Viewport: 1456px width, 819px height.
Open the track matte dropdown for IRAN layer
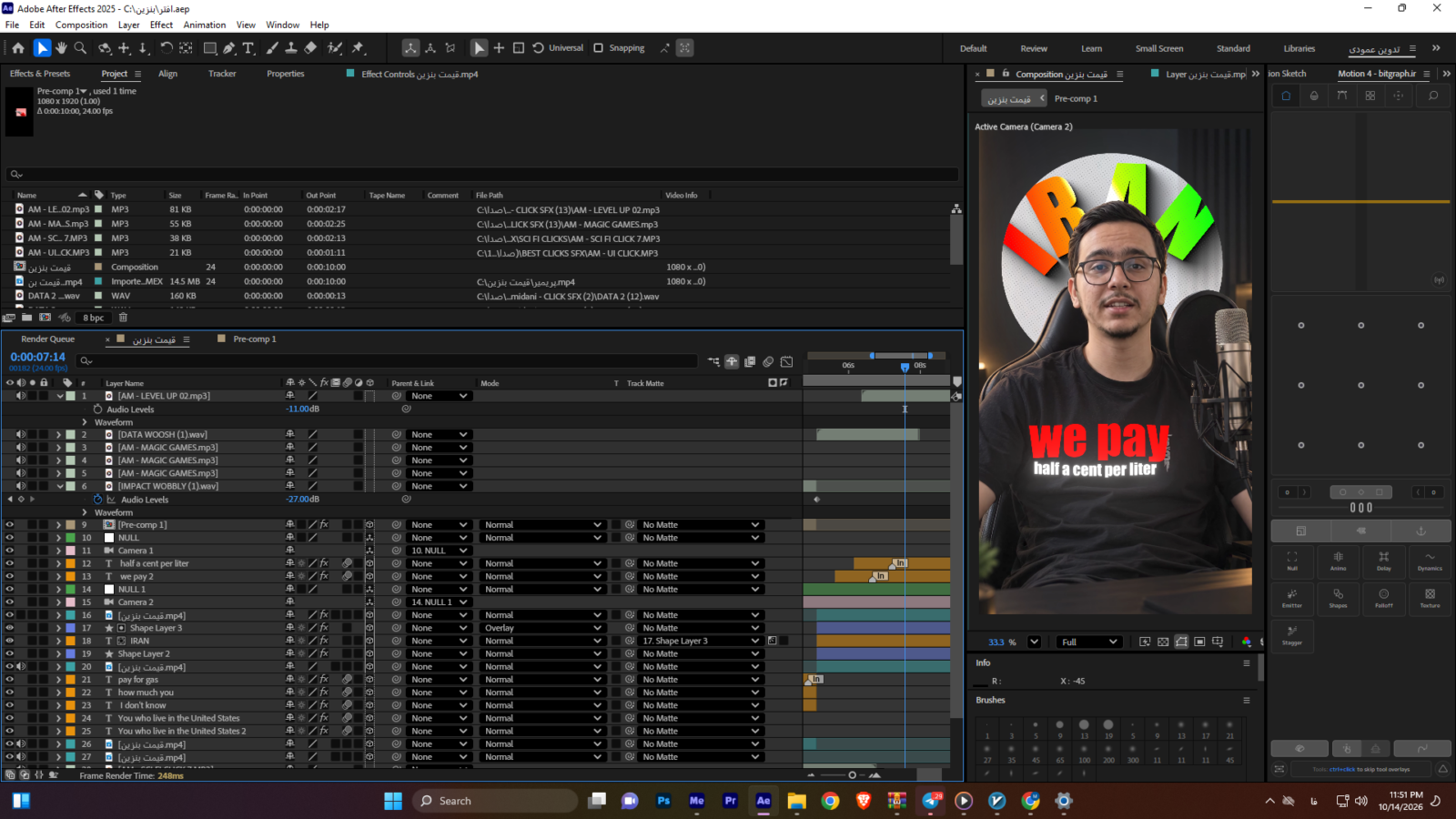[x=701, y=641]
